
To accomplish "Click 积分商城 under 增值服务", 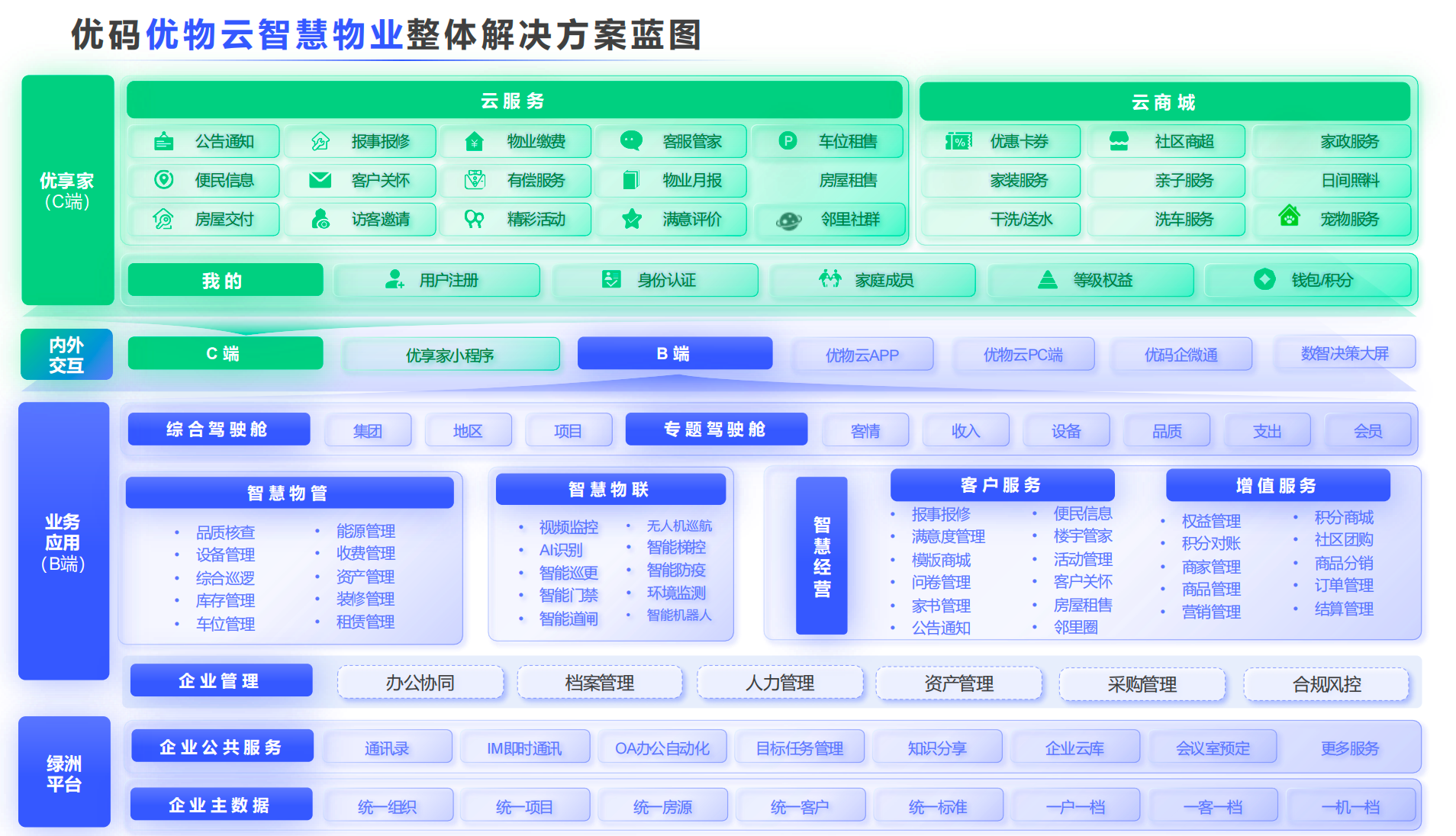I will [1344, 517].
